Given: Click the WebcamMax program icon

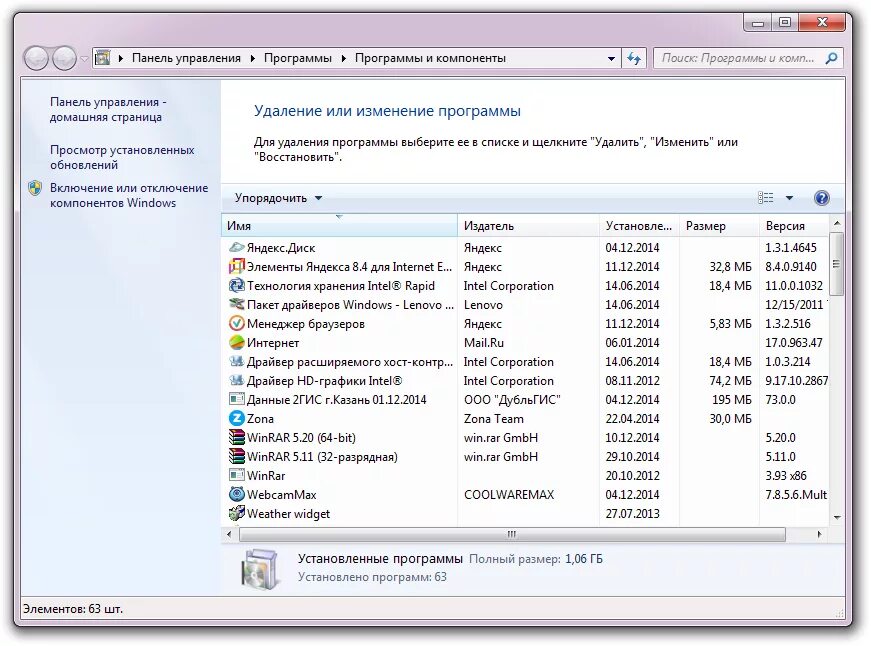Looking at the screenshot, I should (237, 494).
